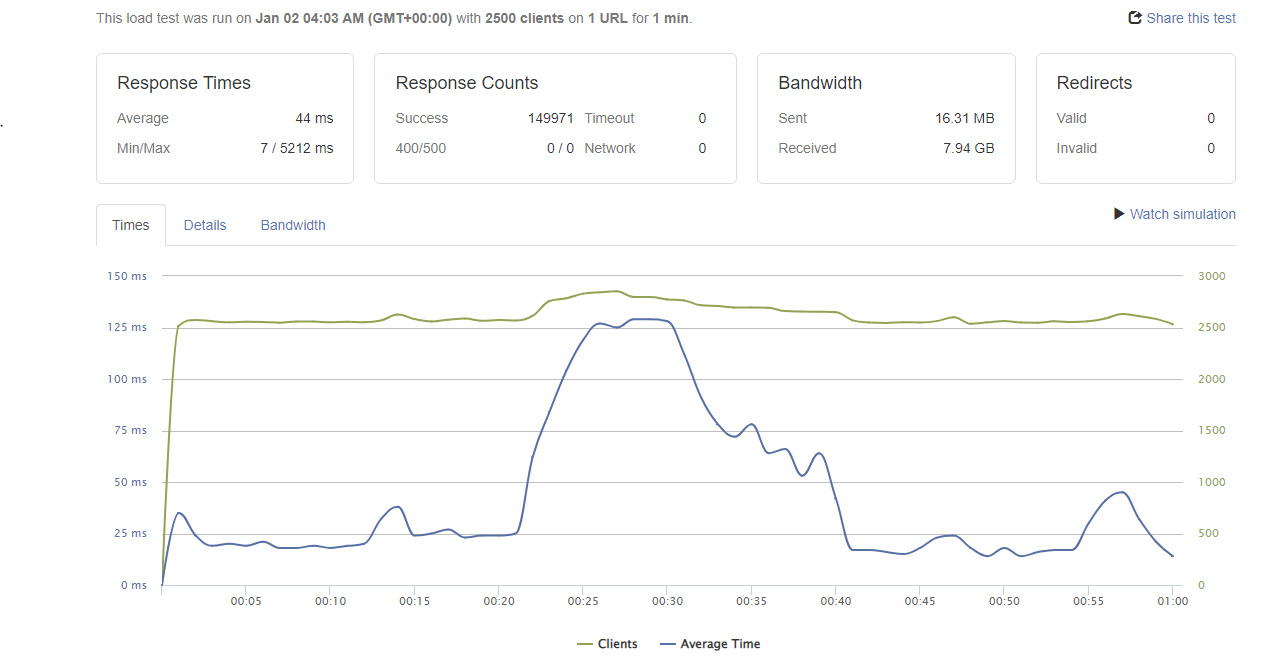Viewport: 1279px width, 664px height.
Task: Click the 3000 right axis label
Action: pos(1211,276)
